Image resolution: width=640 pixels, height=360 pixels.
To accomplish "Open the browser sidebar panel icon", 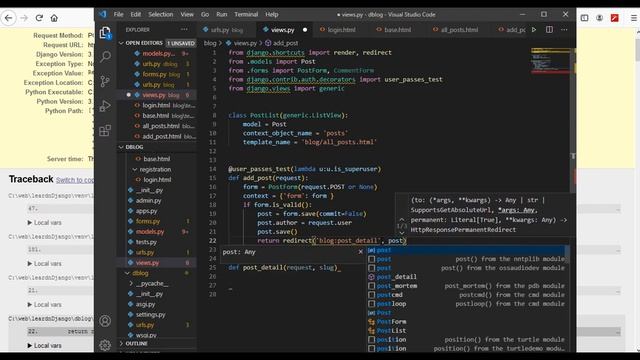I will pyautogui.click(x=584, y=18).
